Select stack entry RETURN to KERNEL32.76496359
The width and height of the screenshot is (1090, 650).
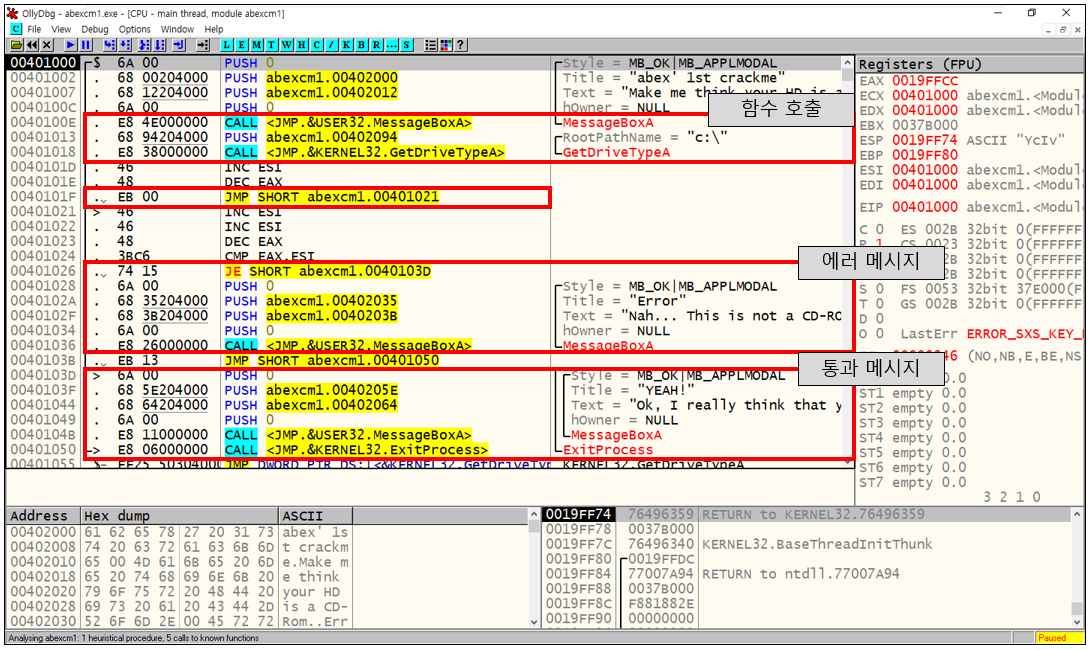806,514
